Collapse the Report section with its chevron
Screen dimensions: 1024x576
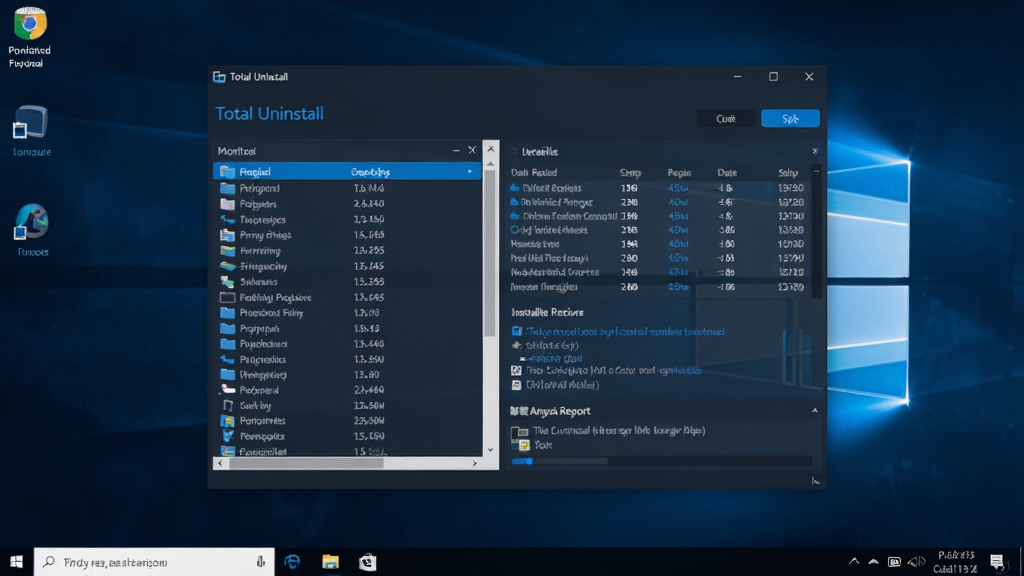814,411
